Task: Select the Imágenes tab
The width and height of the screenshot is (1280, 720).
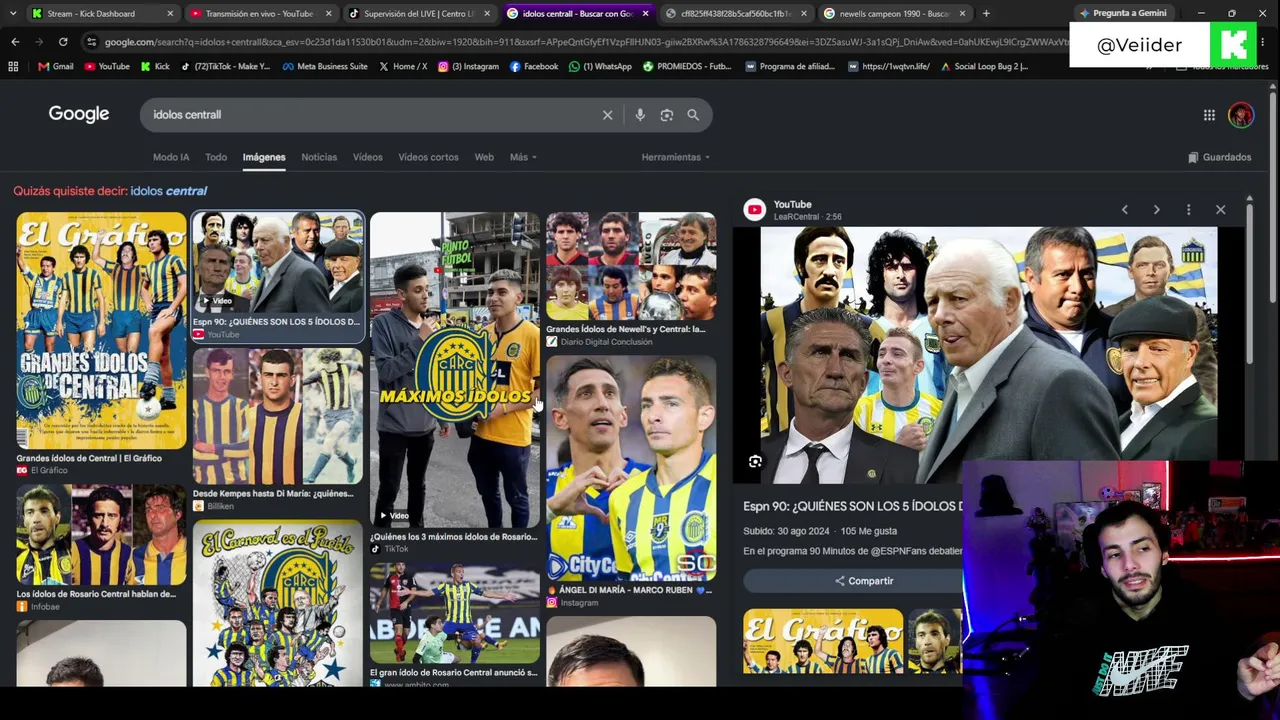Action: click(x=264, y=157)
